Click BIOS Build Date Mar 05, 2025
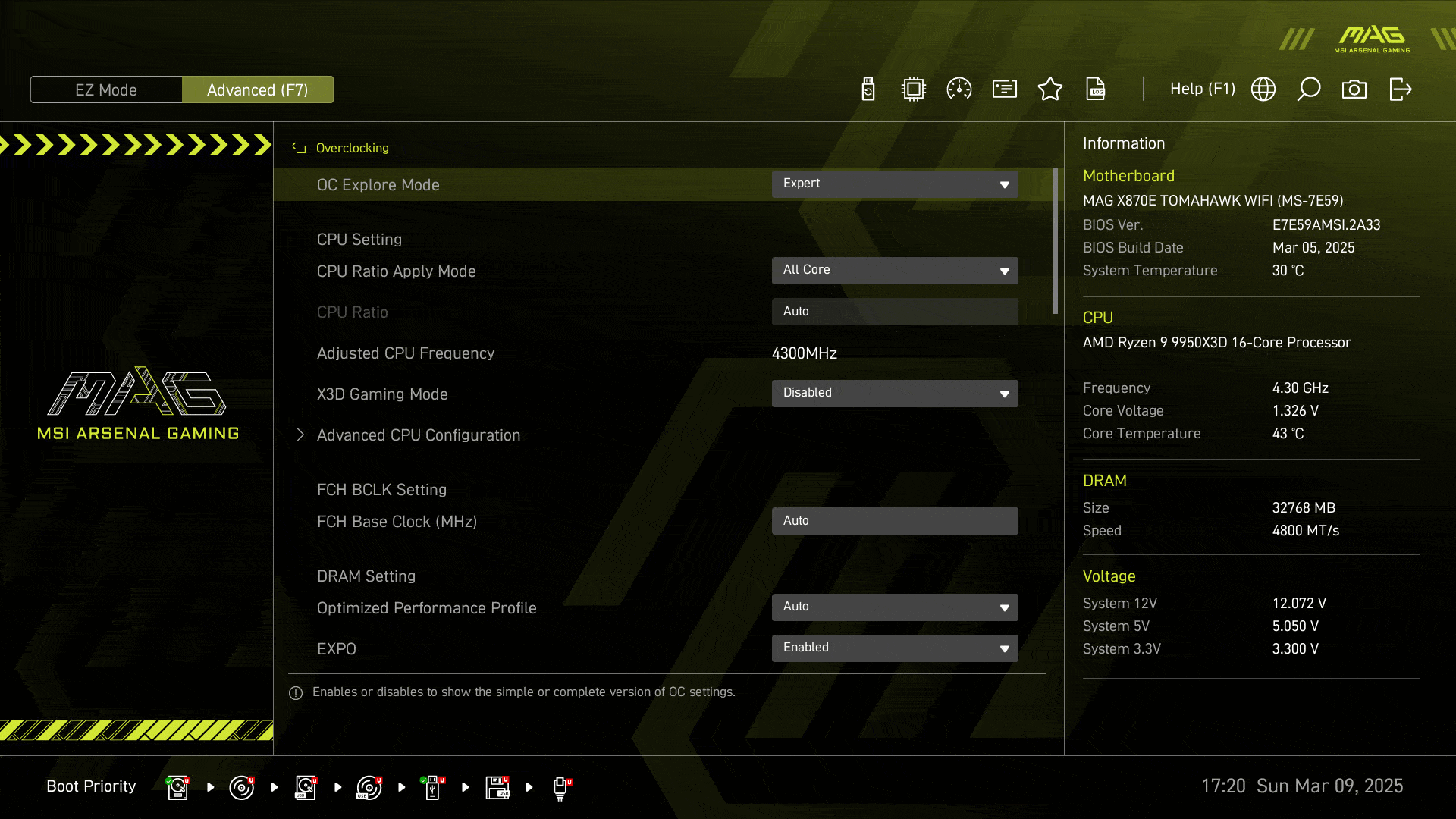 tap(1313, 248)
